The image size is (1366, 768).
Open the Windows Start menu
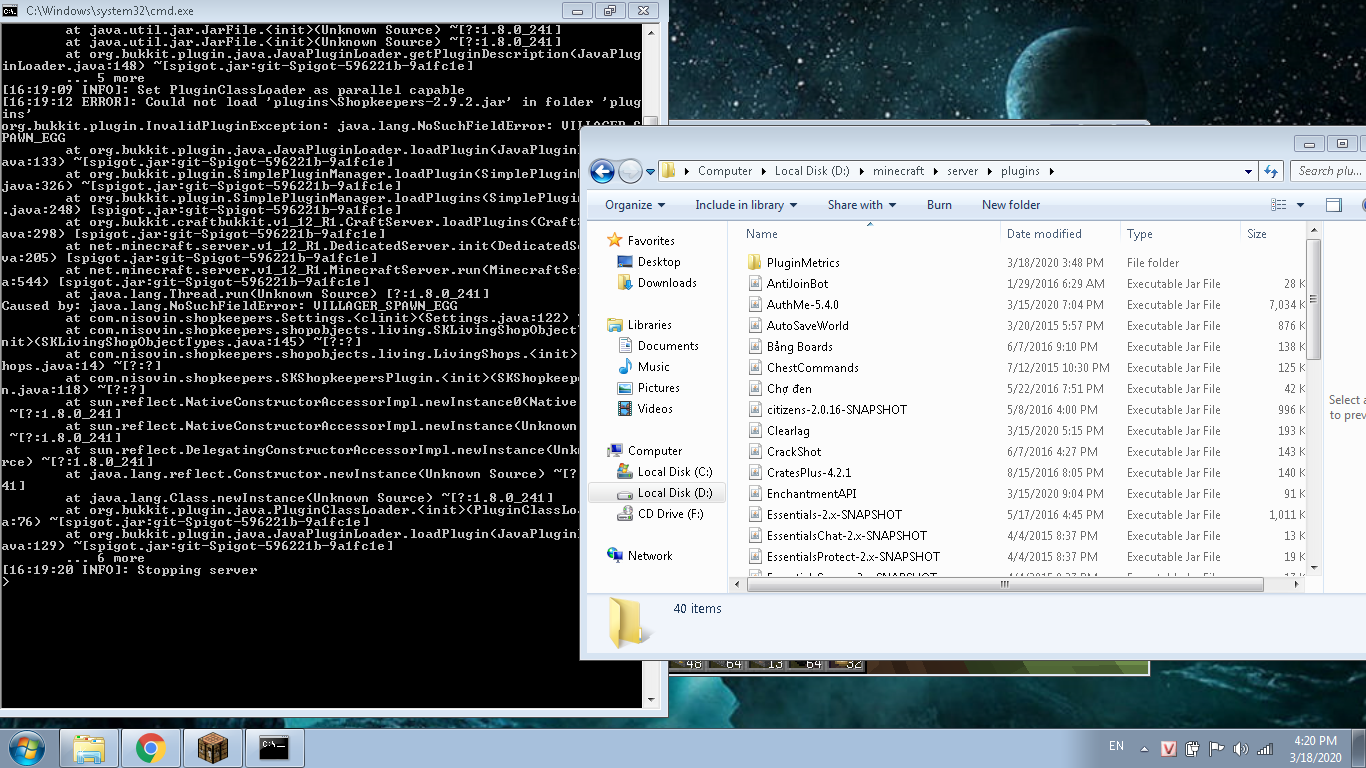click(x=26, y=747)
